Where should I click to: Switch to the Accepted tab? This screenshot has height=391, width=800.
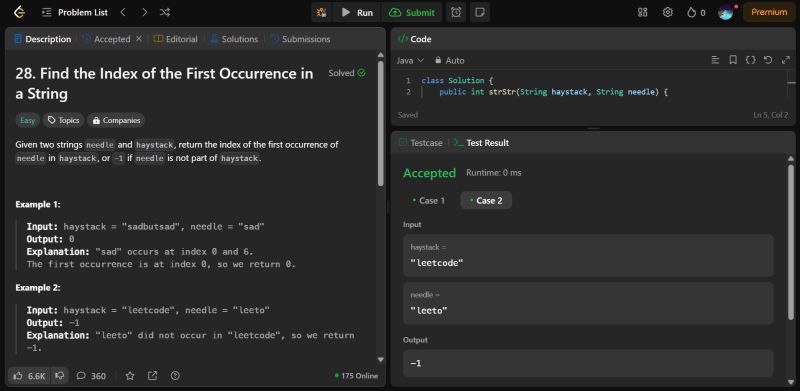pos(107,39)
